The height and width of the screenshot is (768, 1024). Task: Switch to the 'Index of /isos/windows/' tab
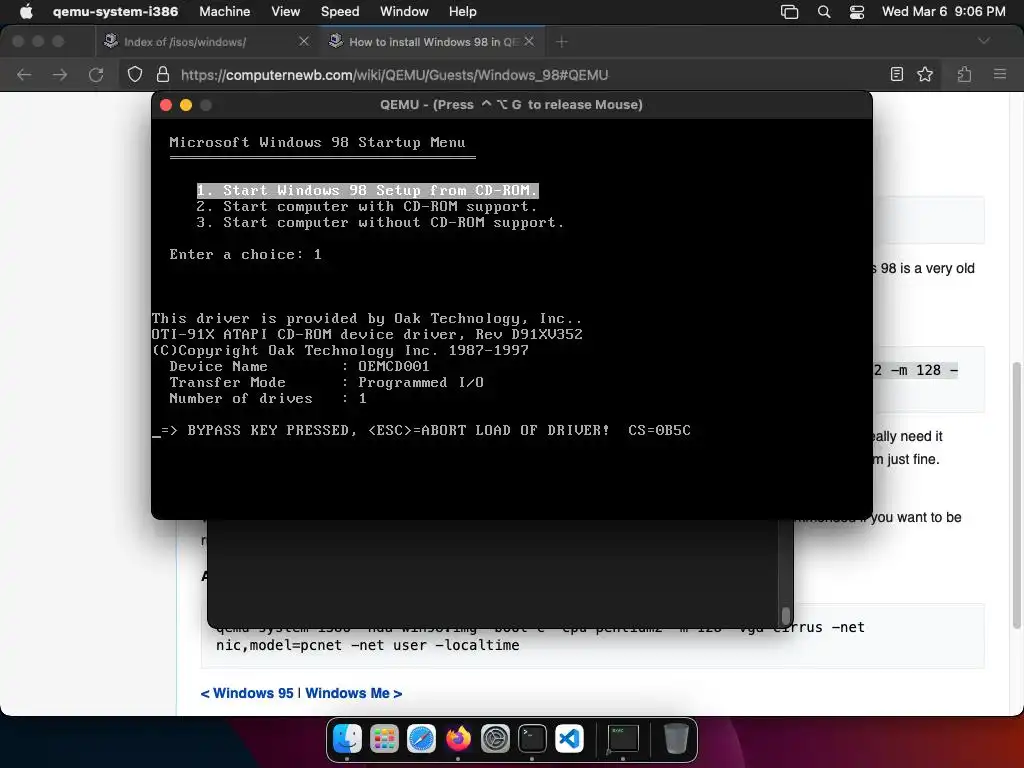(206, 42)
